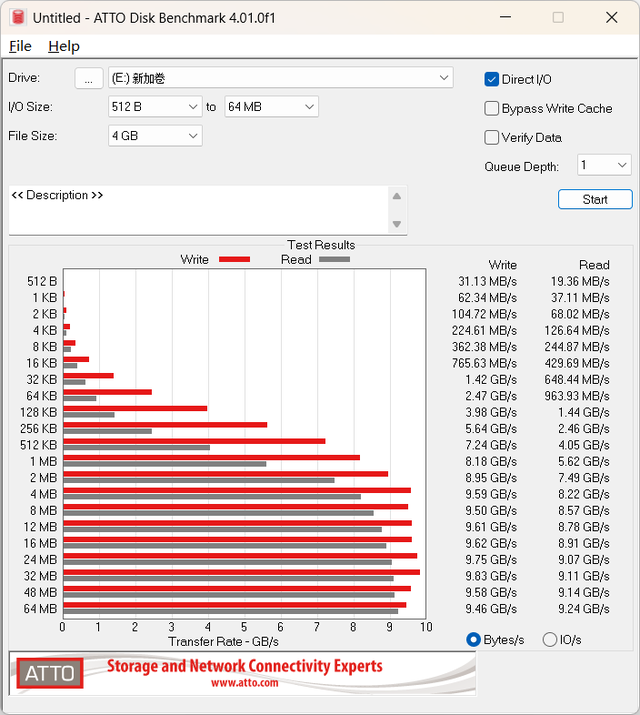Open the Drive selection dropdown

281,78
